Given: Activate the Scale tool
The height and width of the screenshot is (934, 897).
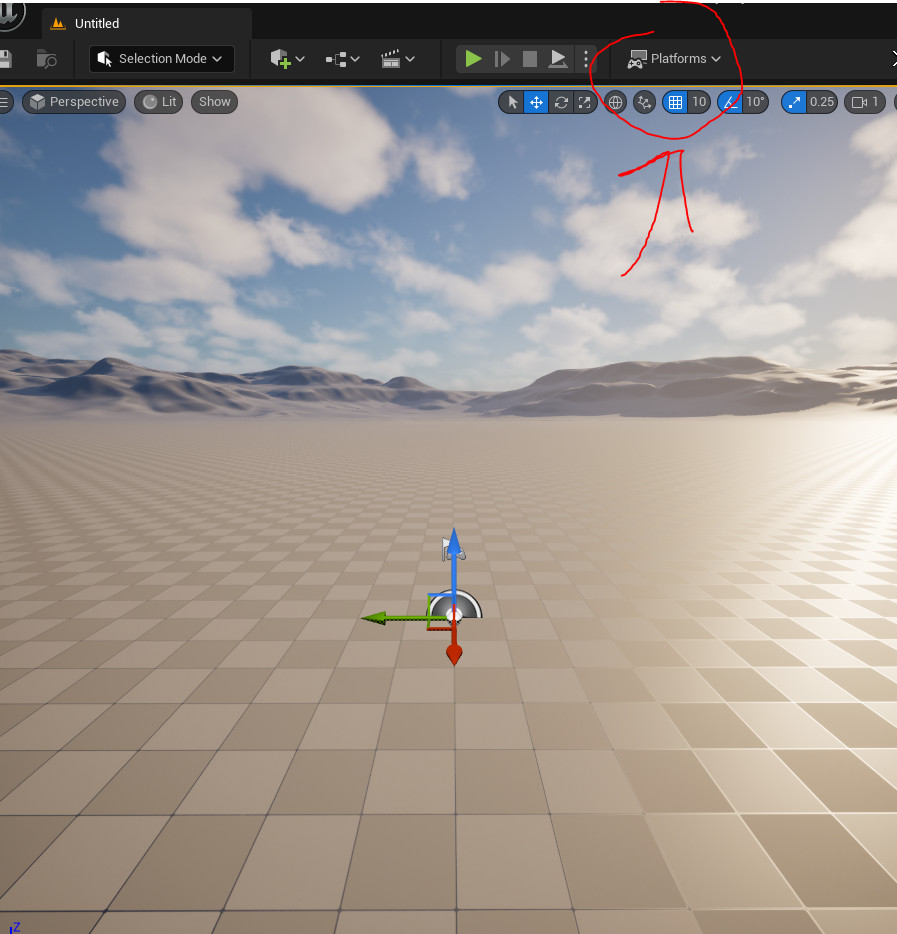Looking at the screenshot, I should (585, 102).
